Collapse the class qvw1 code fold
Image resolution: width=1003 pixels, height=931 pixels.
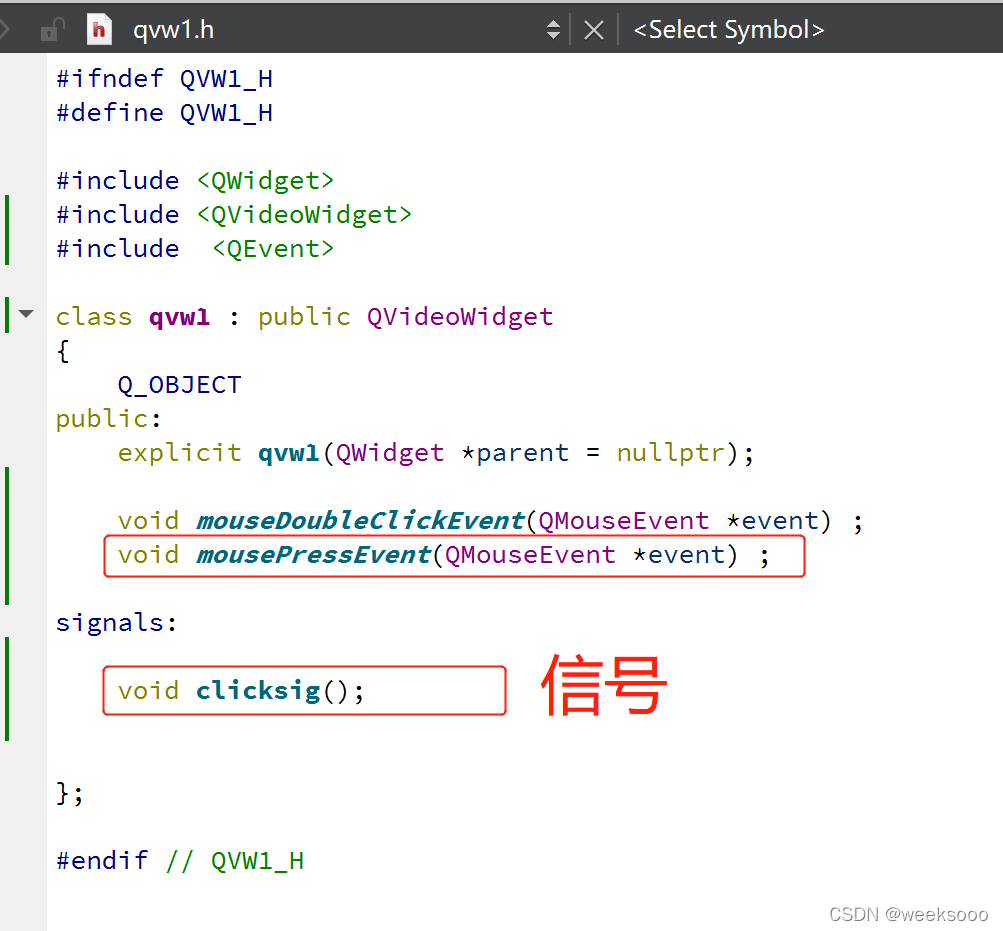coord(26,314)
